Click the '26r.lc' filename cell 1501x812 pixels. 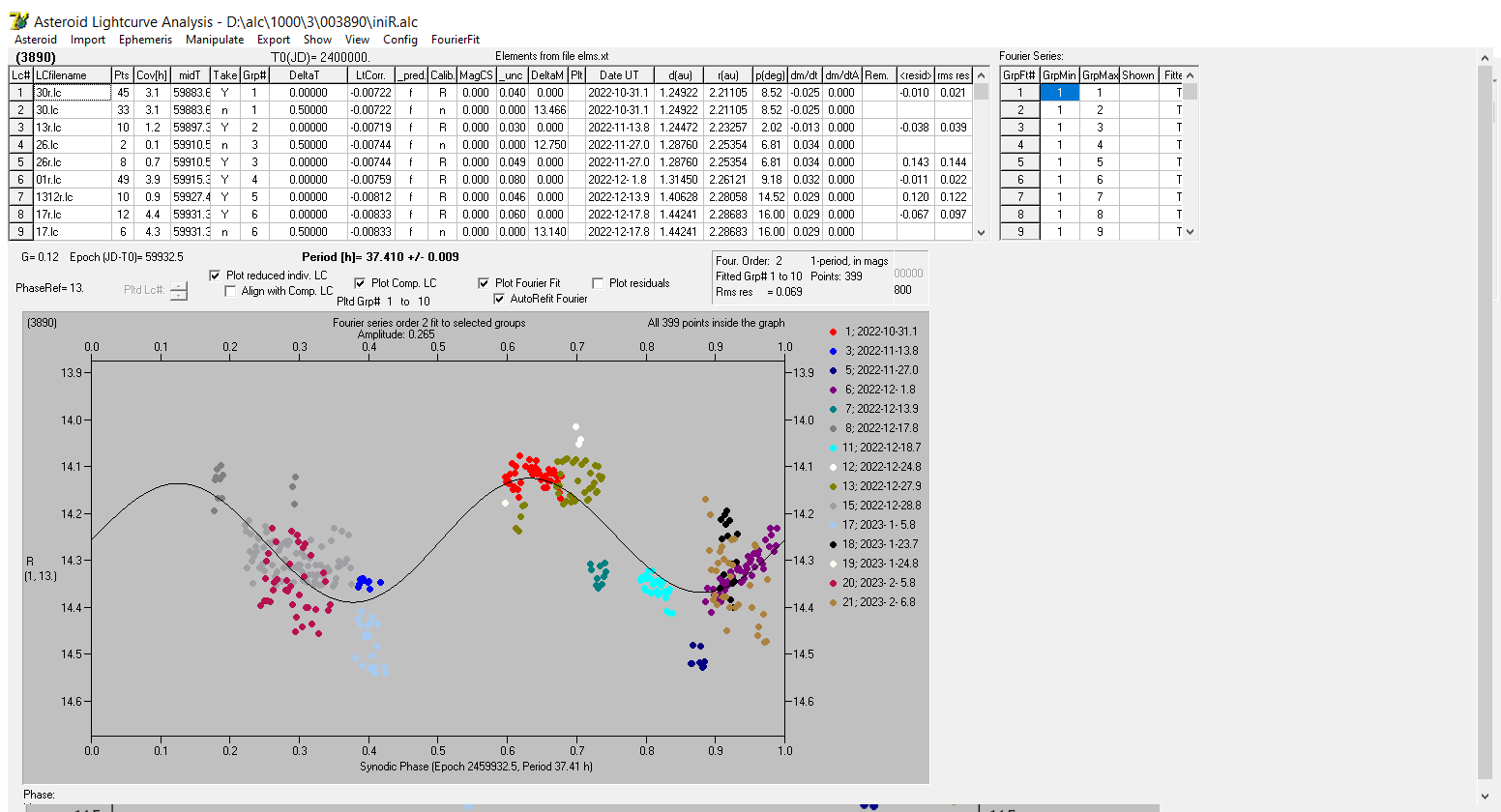coord(73,162)
